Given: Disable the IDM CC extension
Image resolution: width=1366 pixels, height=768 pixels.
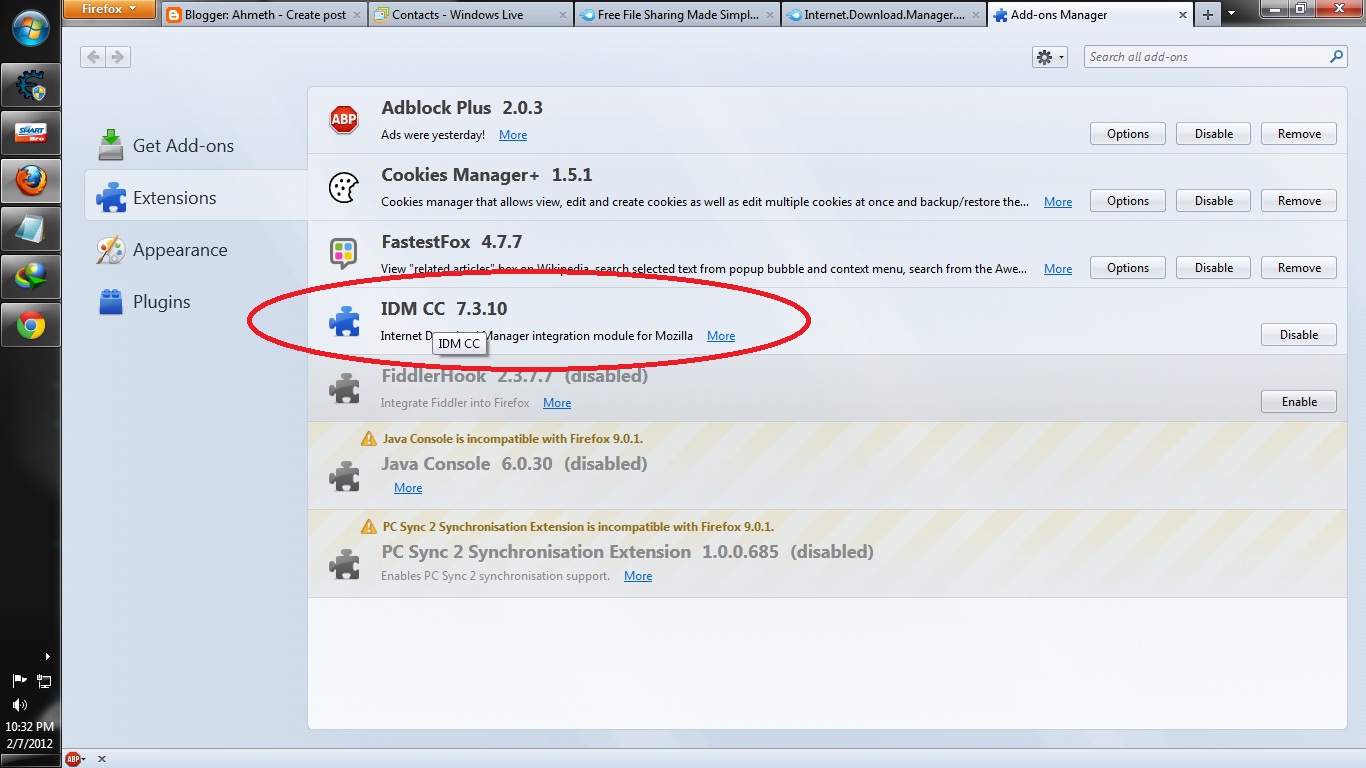Looking at the screenshot, I should pyautogui.click(x=1299, y=335).
